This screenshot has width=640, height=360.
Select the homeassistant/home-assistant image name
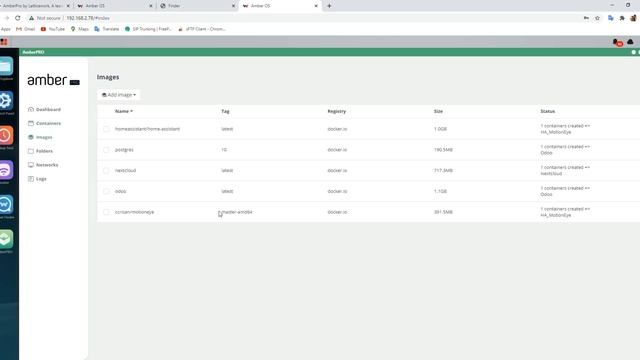pos(147,129)
